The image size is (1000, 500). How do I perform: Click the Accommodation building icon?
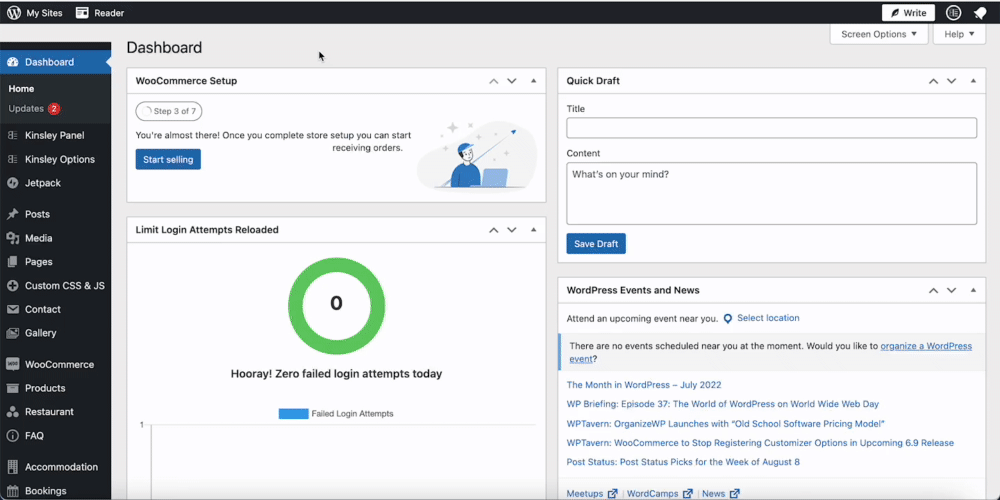[x=12, y=467]
